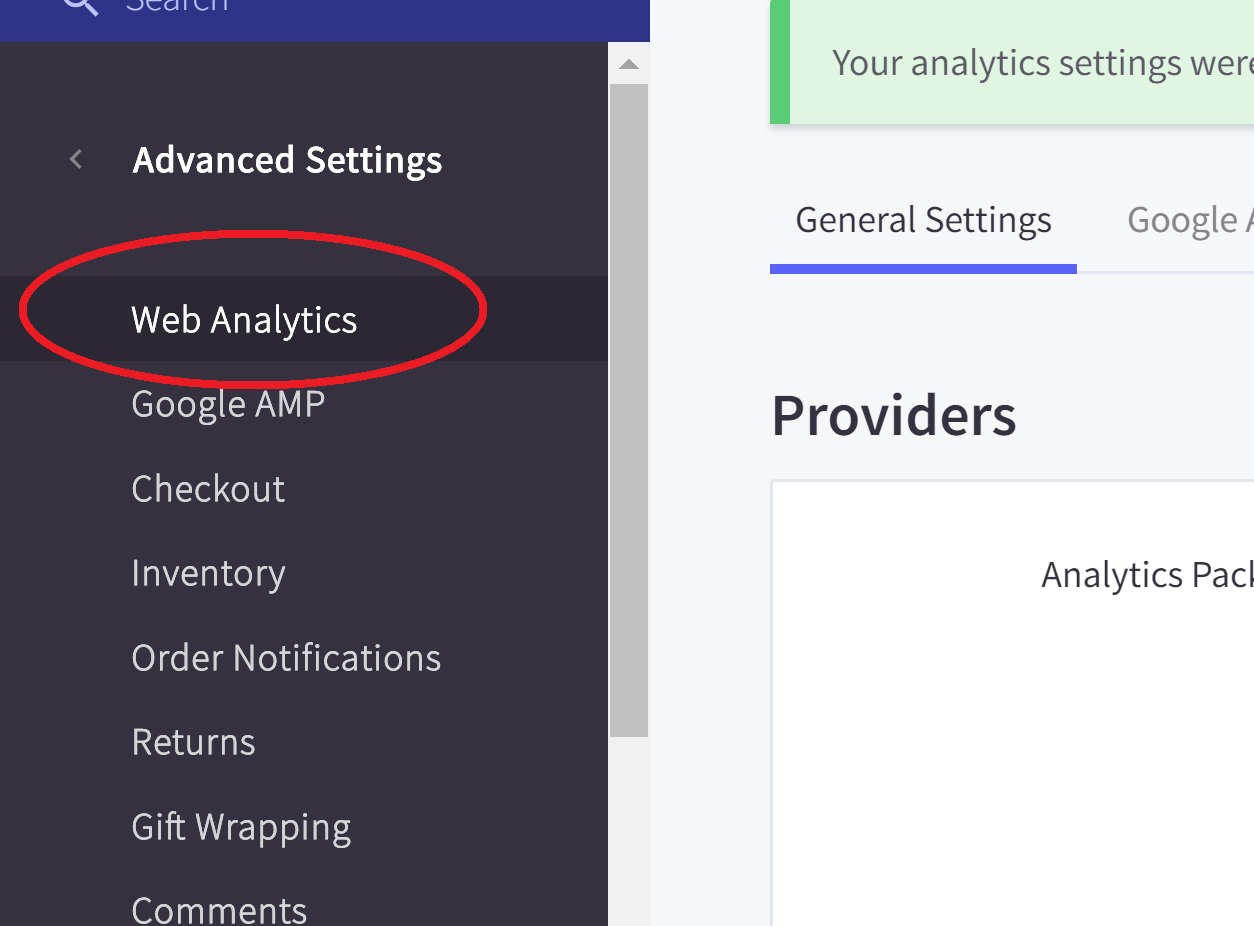The width and height of the screenshot is (1254, 926).
Task: Open the Google AMP settings
Action: (x=228, y=405)
